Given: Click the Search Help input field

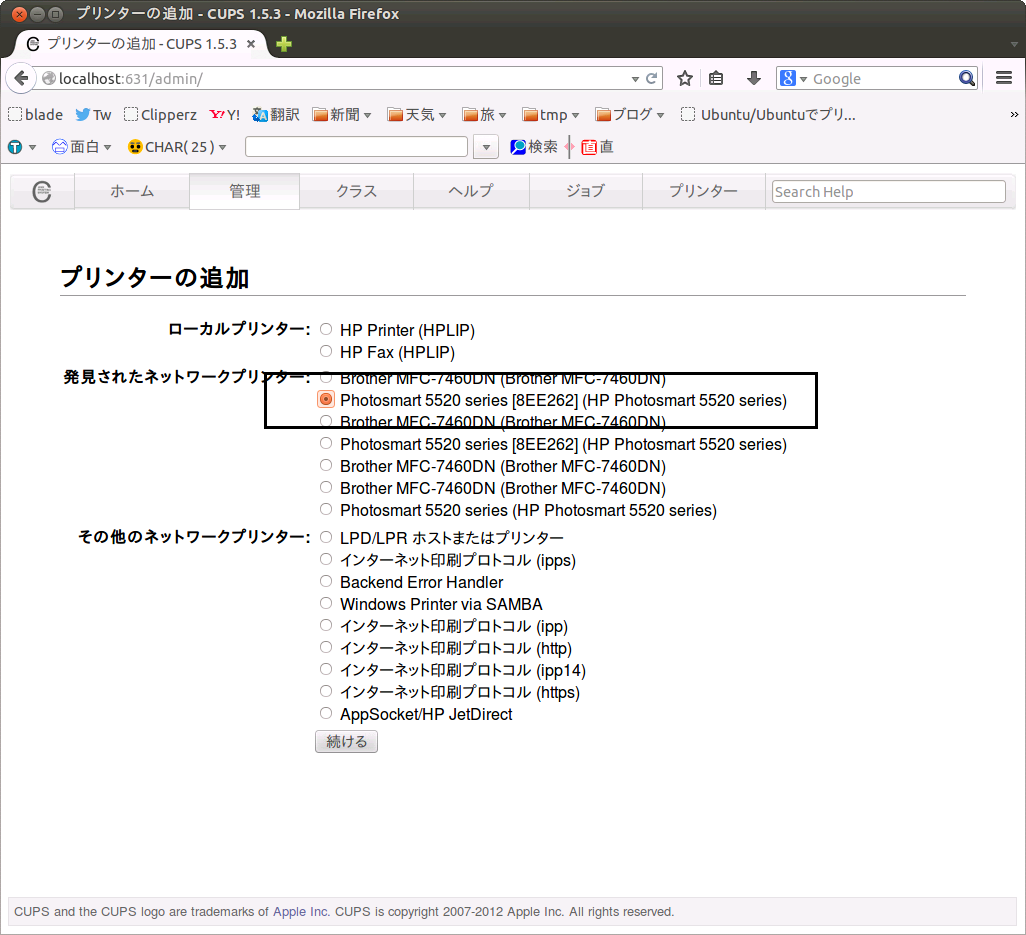Looking at the screenshot, I should (889, 192).
